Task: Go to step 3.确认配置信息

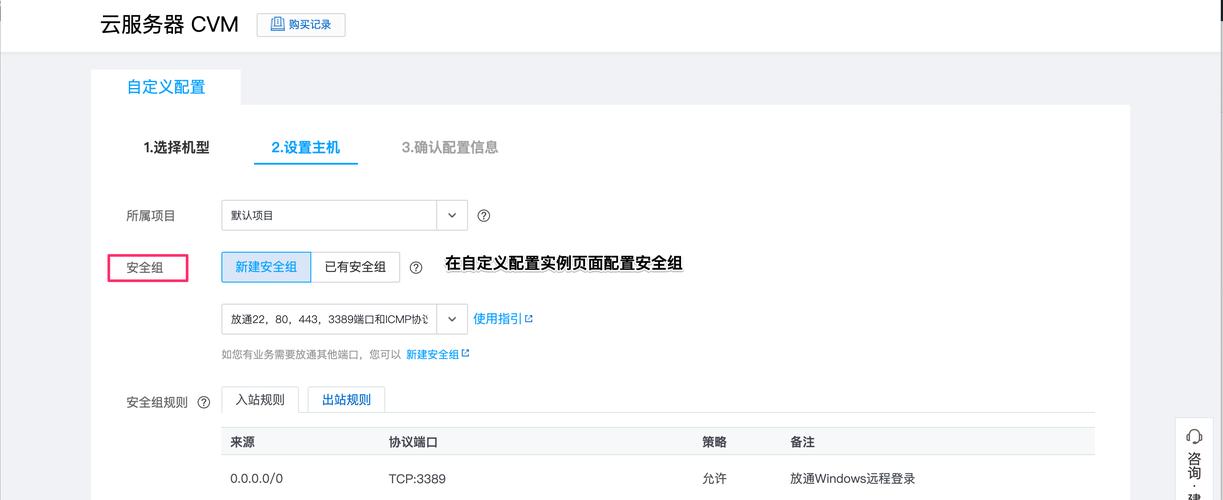Action: click(449, 147)
